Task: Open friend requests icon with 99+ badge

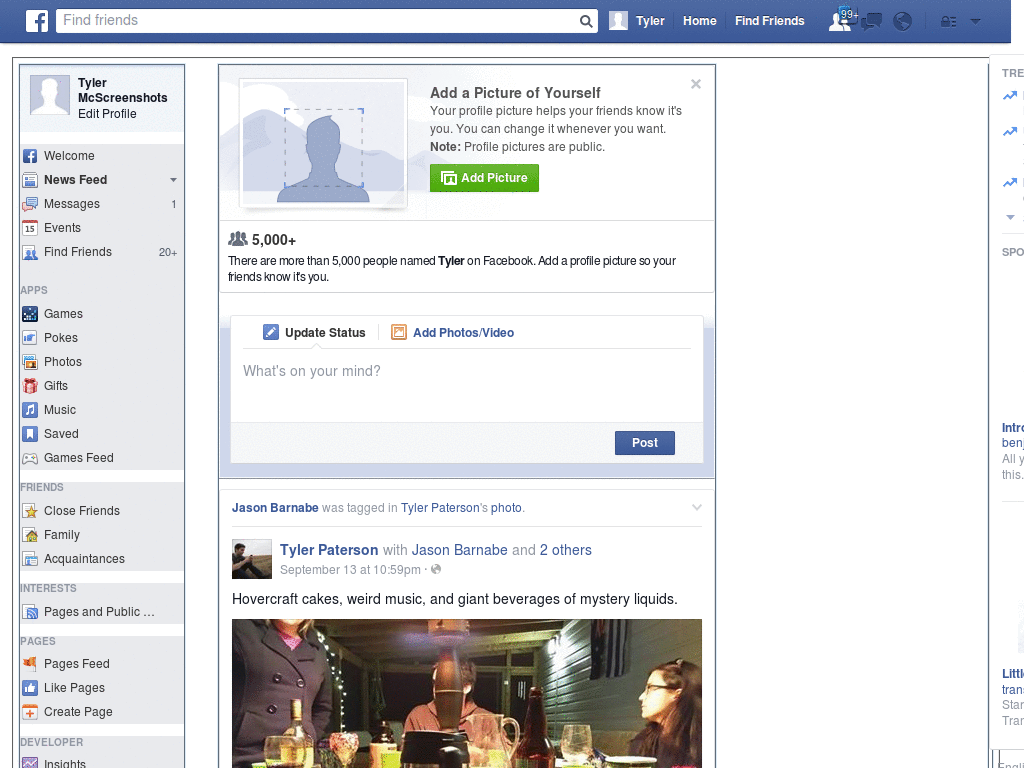Action: coord(841,20)
